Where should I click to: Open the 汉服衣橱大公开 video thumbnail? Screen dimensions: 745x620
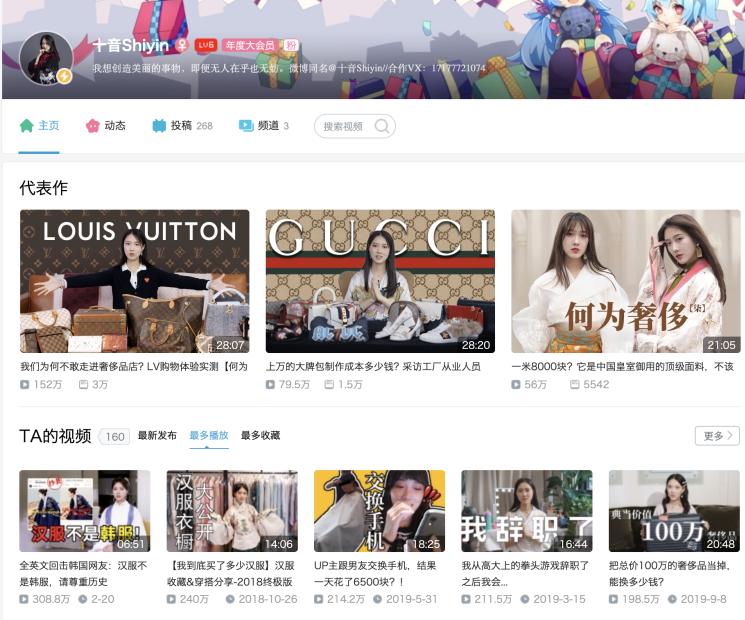pyautogui.click(x=232, y=511)
